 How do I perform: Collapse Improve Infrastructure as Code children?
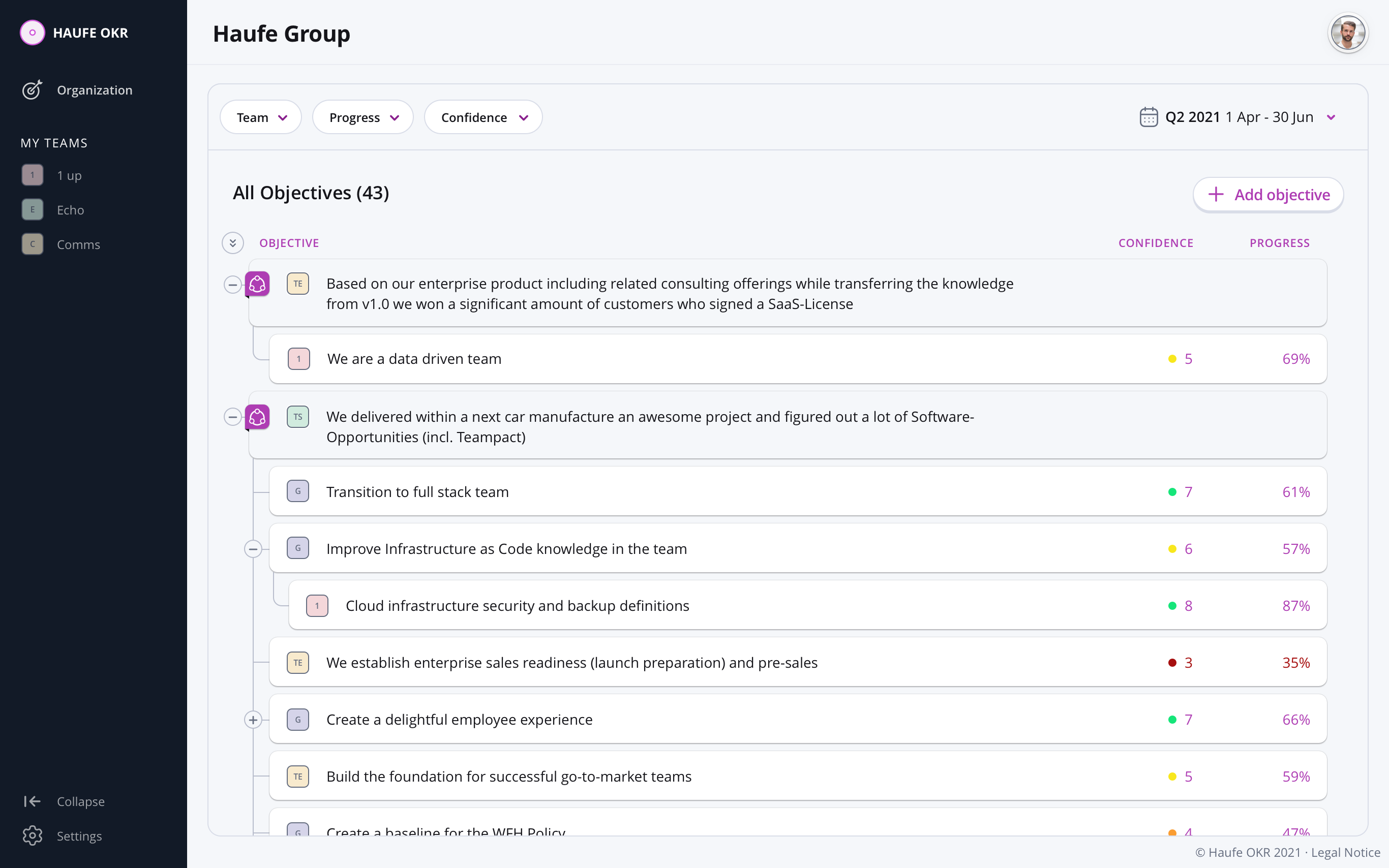click(x=253, y=549)
